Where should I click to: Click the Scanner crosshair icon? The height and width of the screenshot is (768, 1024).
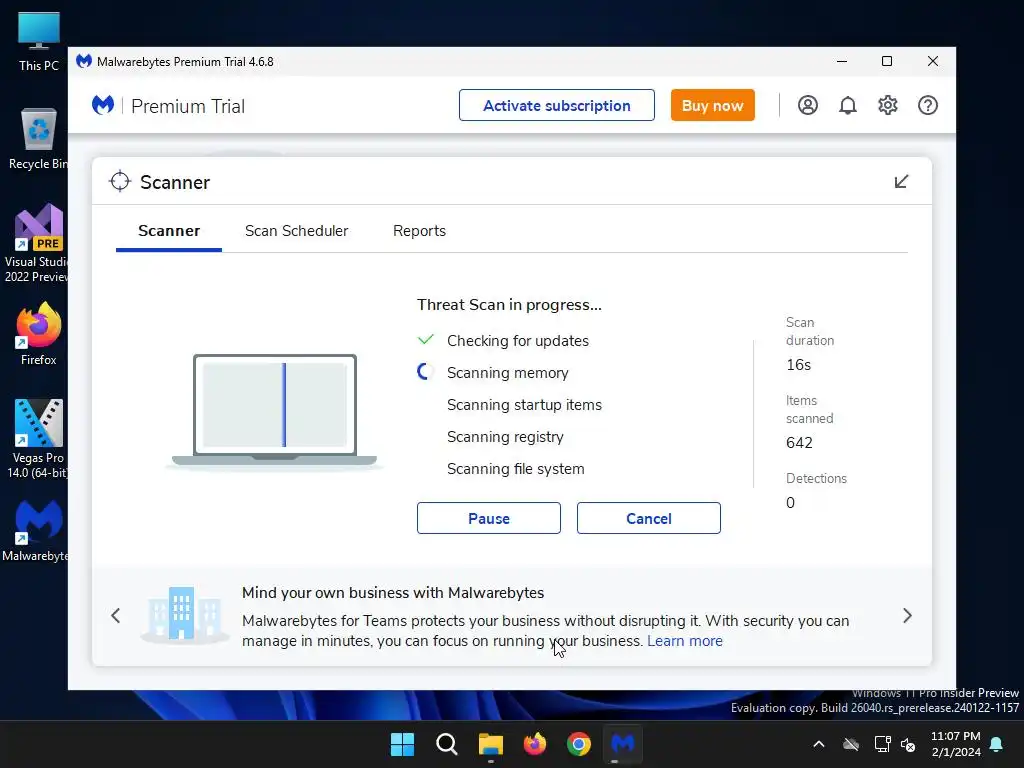[120, 182]
